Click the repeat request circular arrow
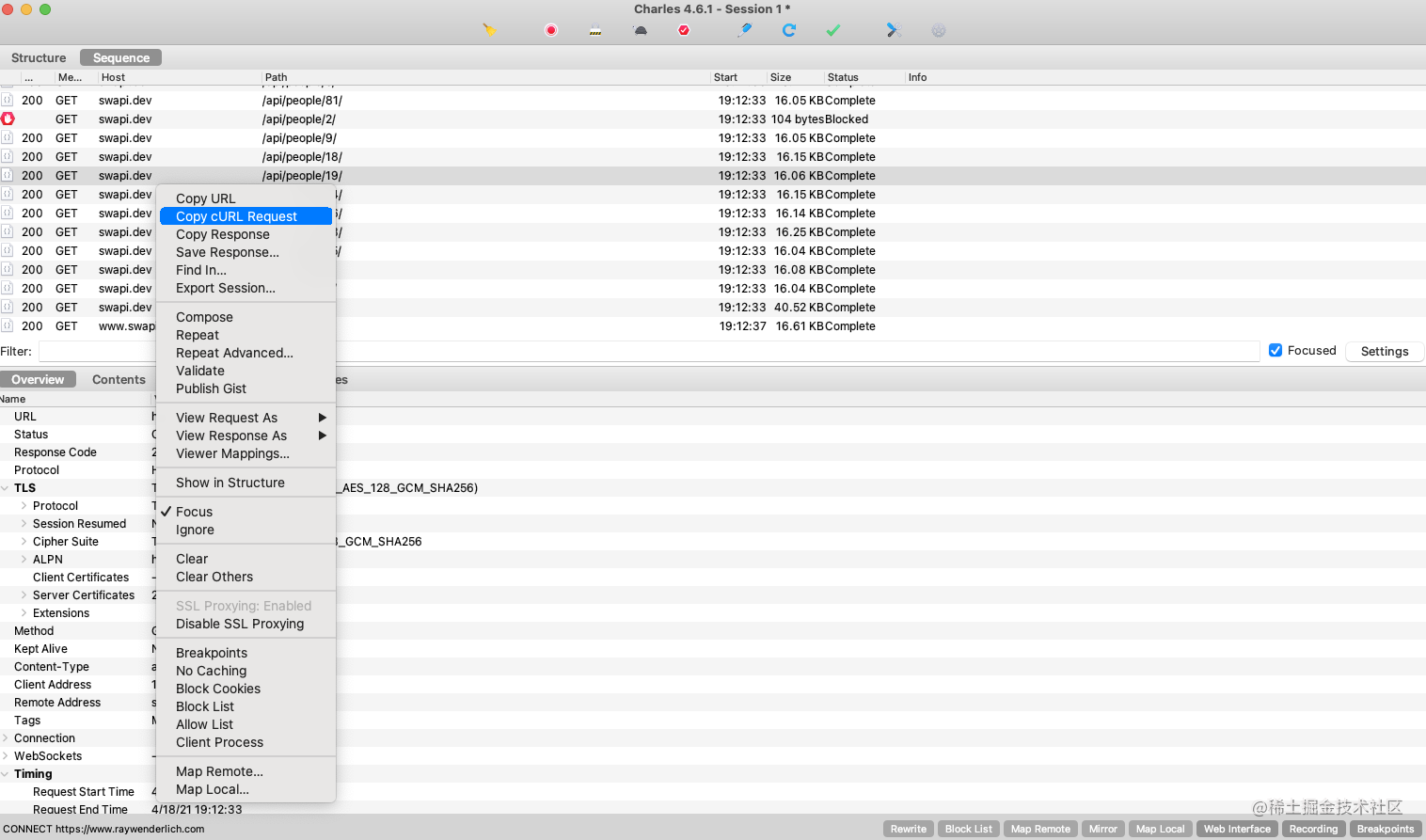Screen dimensions: 1426x840 tap(789, 30)
